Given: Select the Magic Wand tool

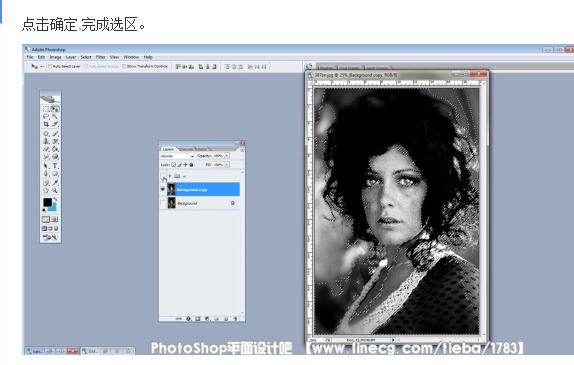Looking at the screenshot, I should click(x=55, y=116).
